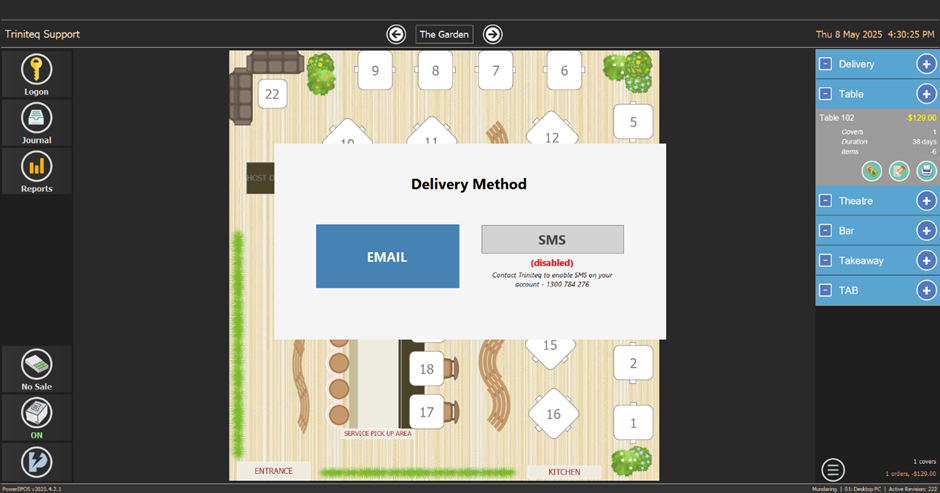Select table 5 on the floor plan
This screenshot has height=493, width=940.
coord(633,122)
